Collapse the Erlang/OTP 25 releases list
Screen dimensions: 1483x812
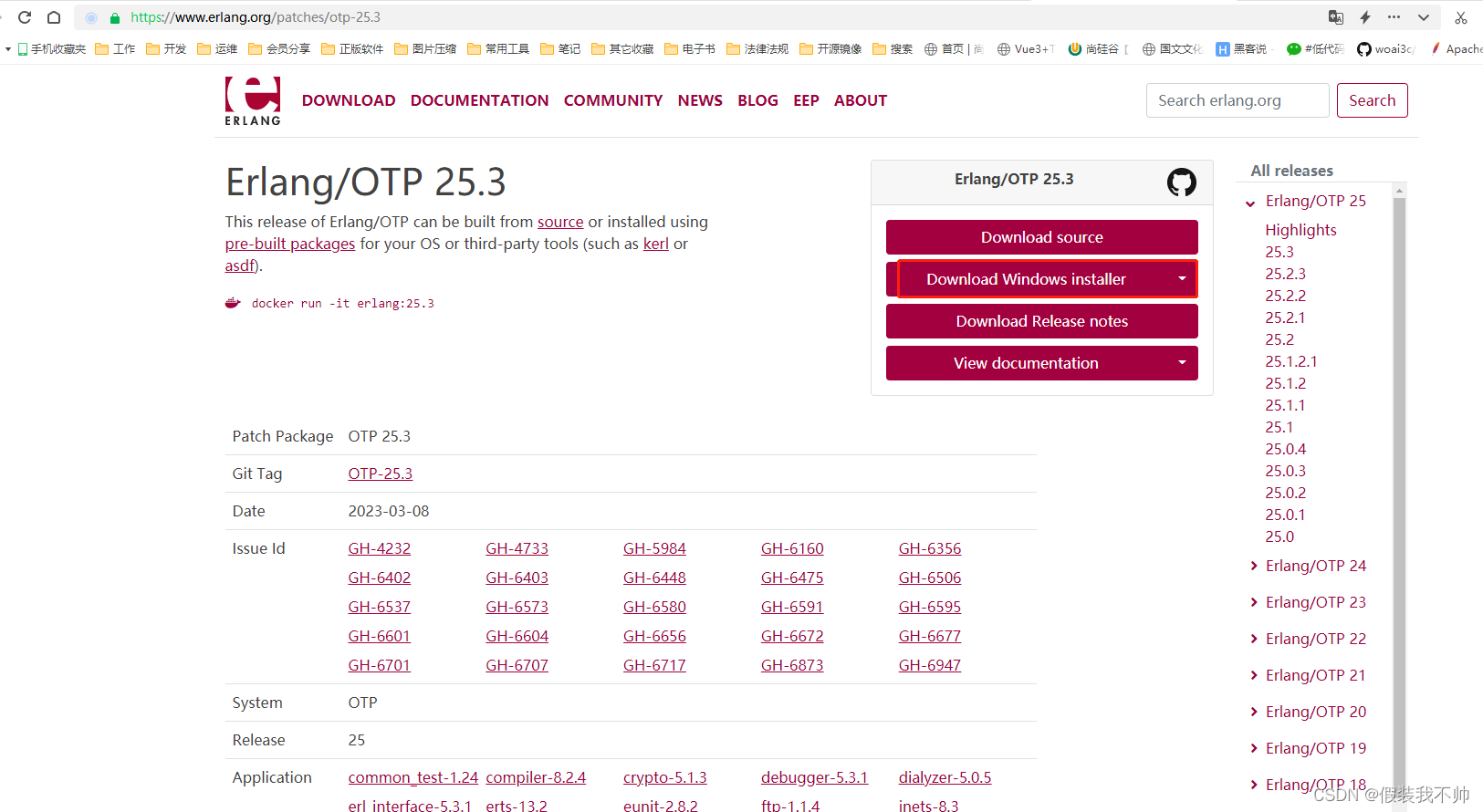pyautogui.click(x=1251, y=203)
